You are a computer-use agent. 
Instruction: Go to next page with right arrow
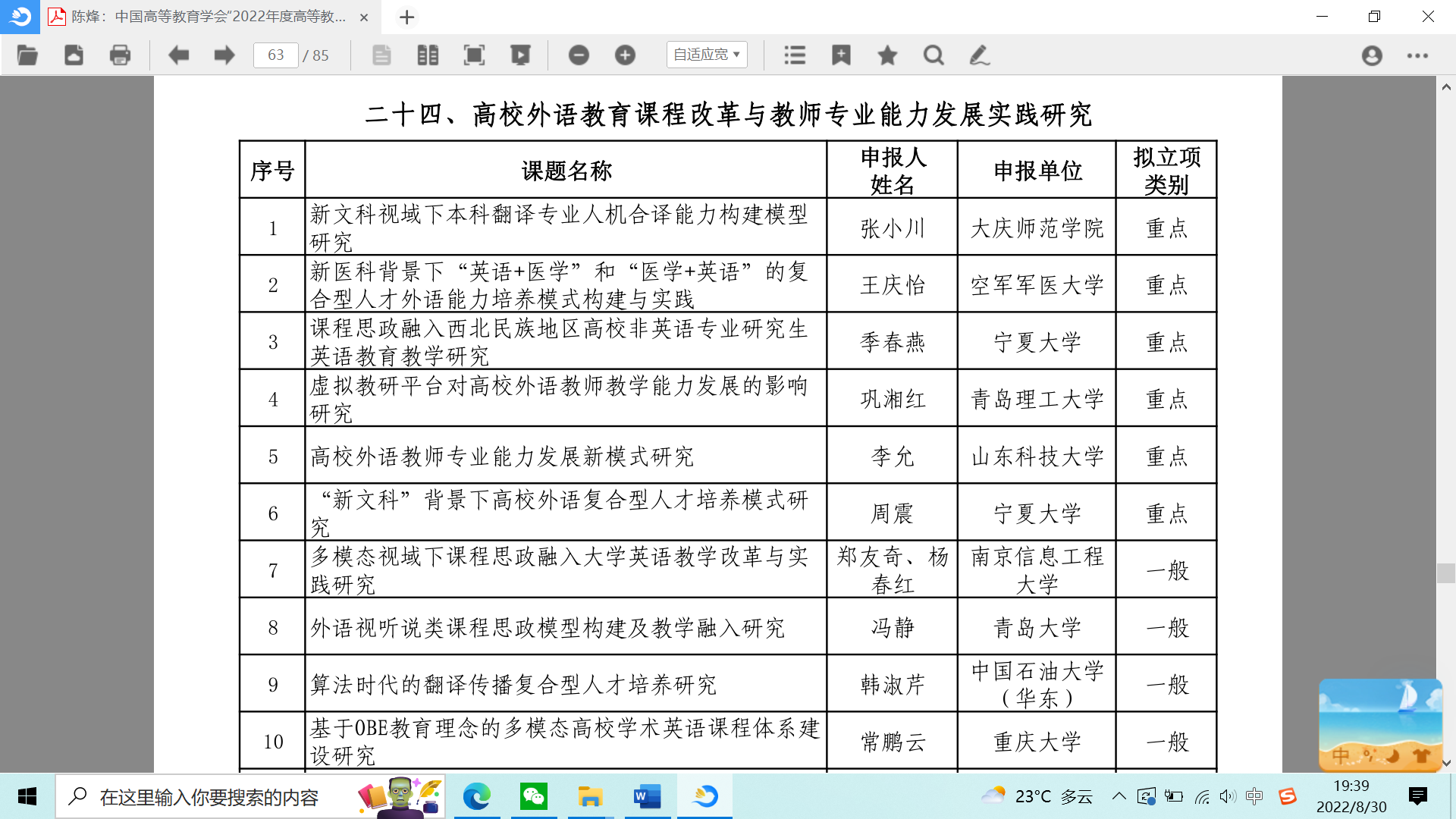pyautogui.click(x=224, y=55)
